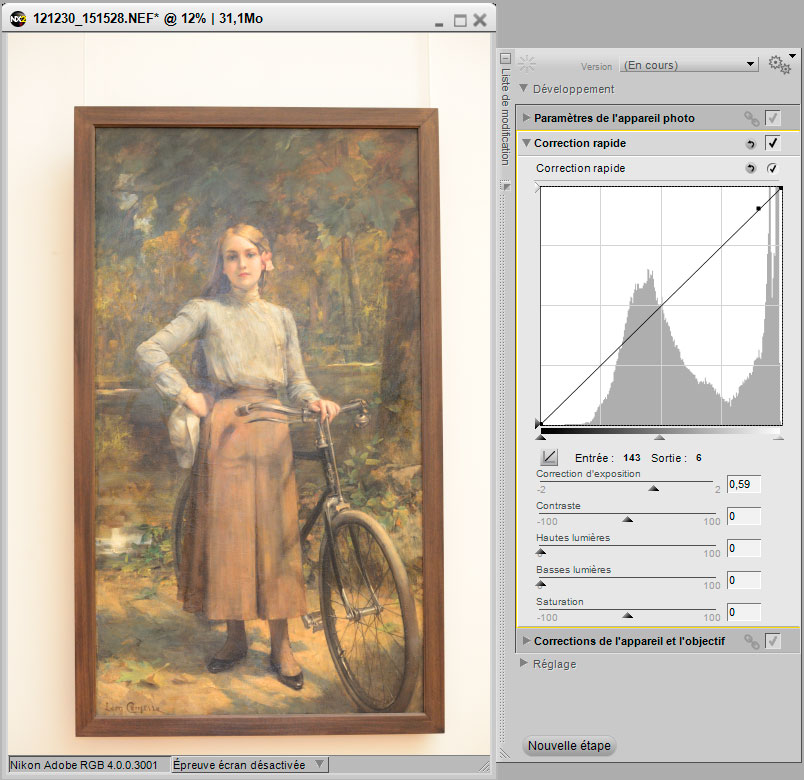Select the upper curve anchor point

click(x=759, y=209)
